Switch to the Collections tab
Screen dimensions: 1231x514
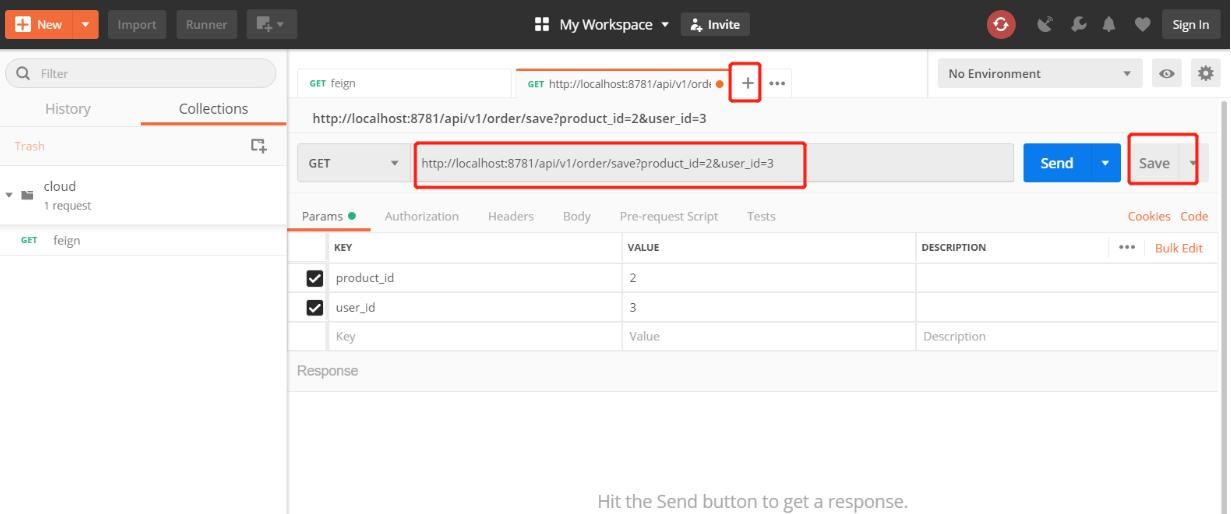[x=213, y=108]
